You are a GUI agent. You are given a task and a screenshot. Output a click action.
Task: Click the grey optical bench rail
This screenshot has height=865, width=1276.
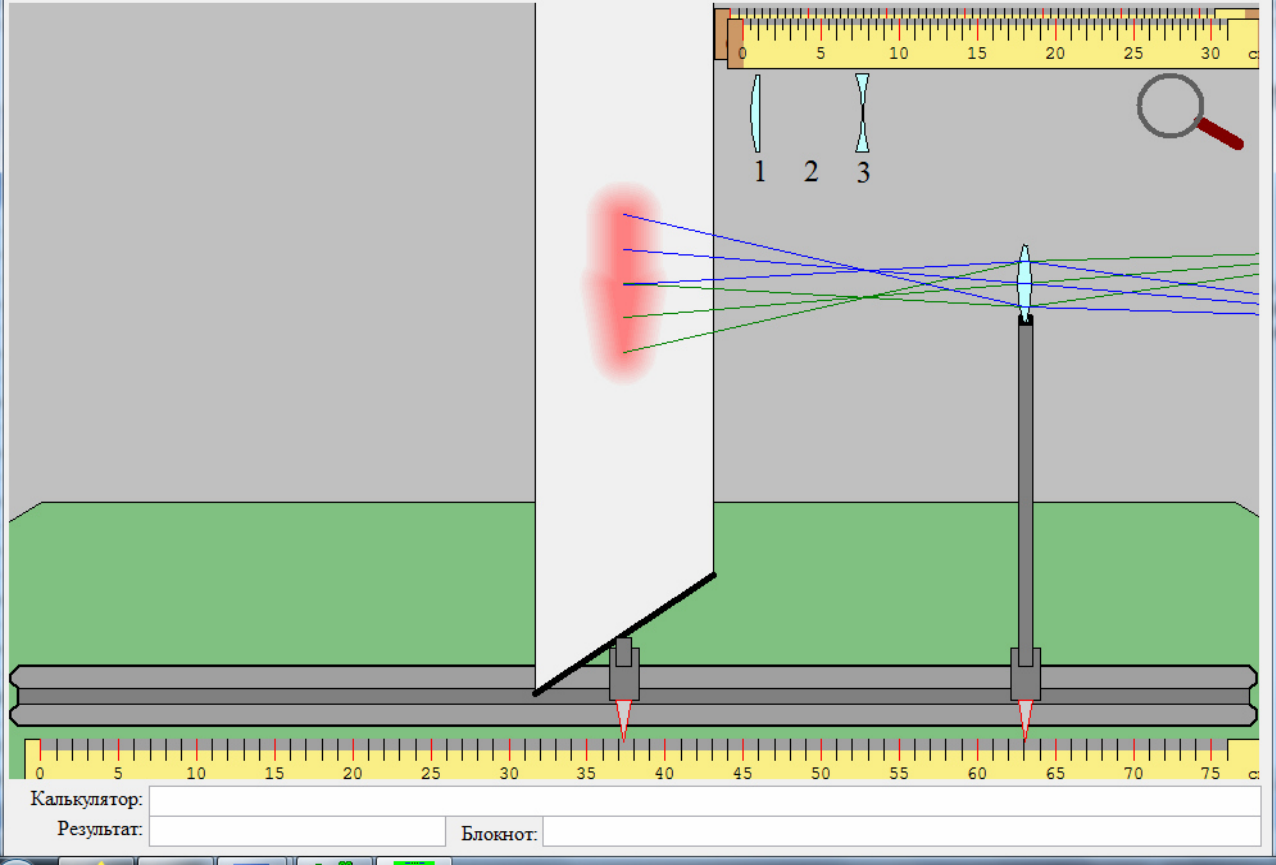633,695
